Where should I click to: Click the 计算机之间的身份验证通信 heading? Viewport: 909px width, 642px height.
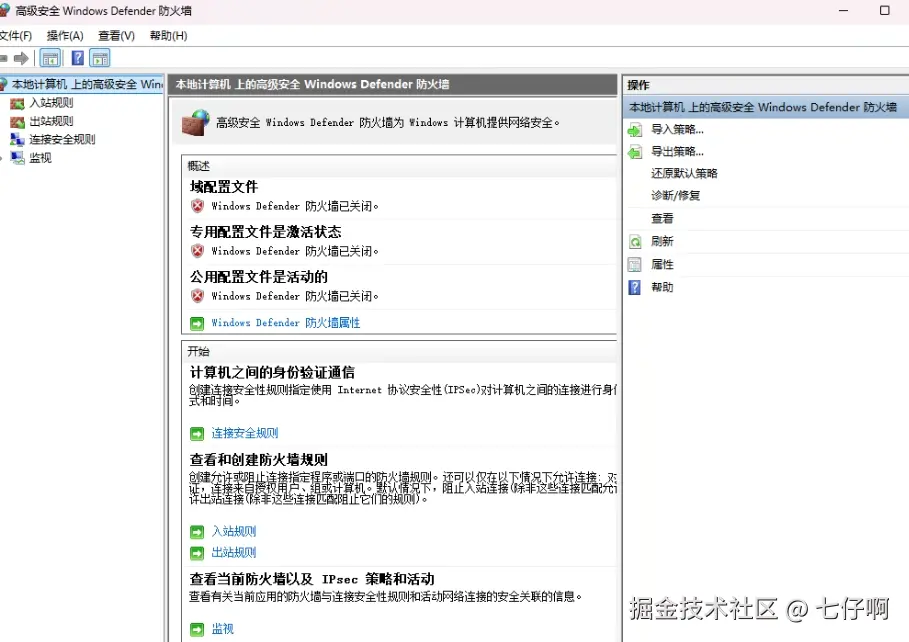pyautogui.click(x=272, y=372)
